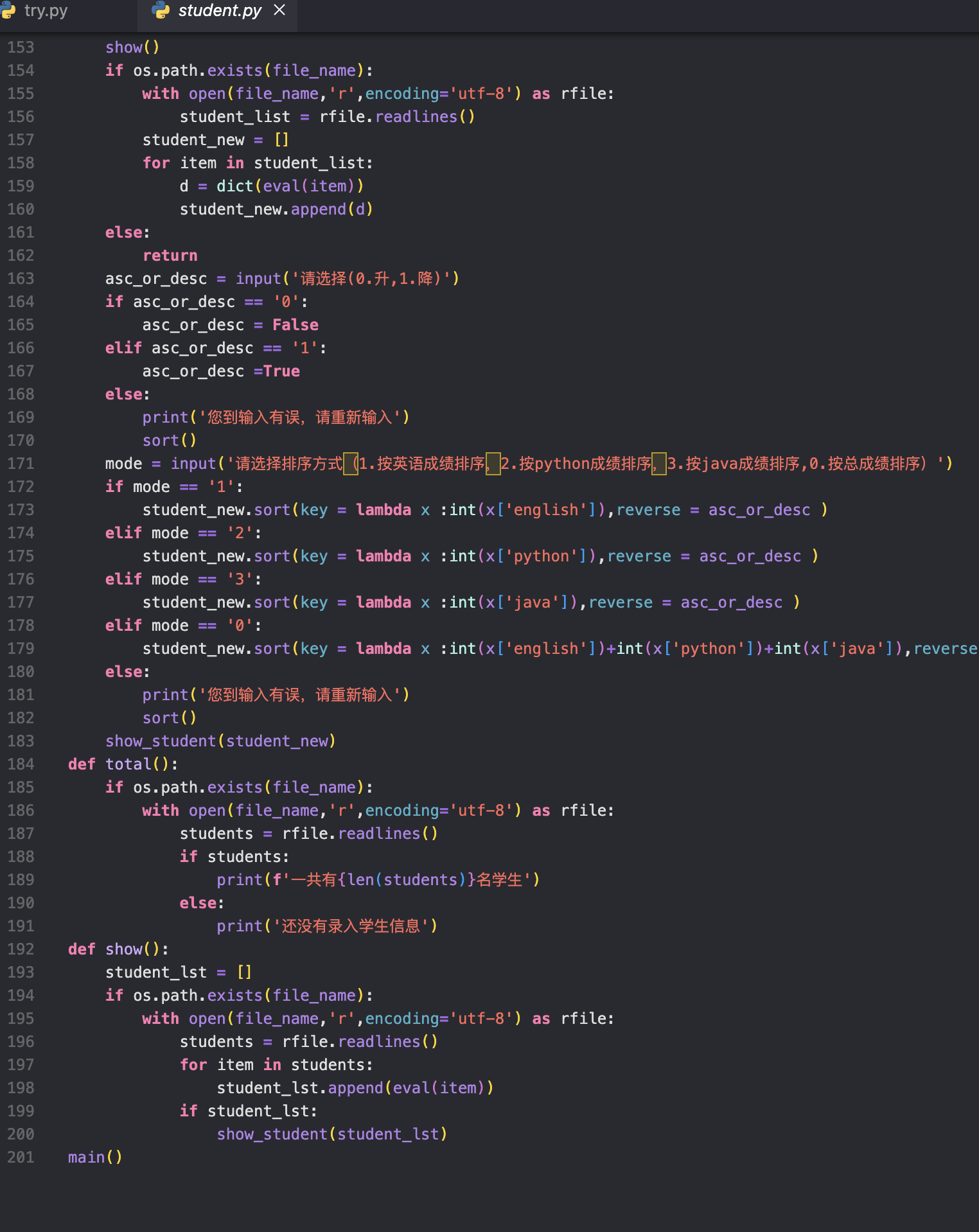Click the 'main()' call on last line

[x=95, y=1157]
